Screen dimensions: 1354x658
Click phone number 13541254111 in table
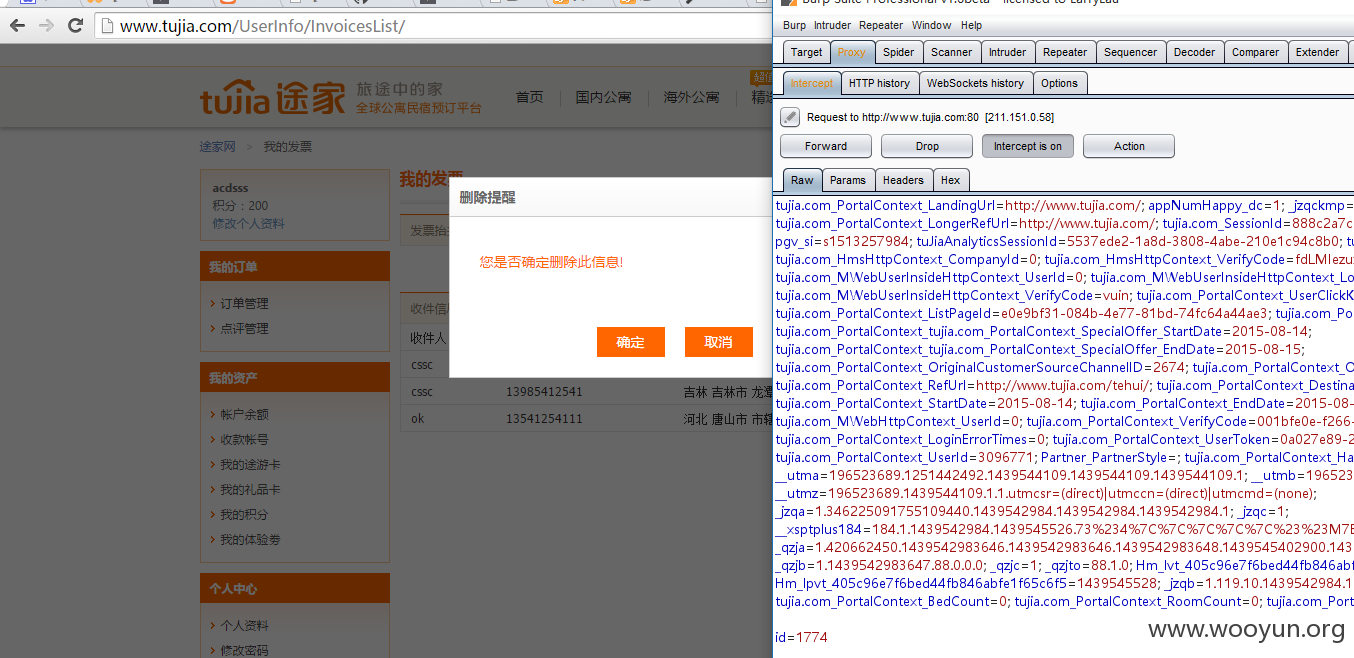click(543, 418)
